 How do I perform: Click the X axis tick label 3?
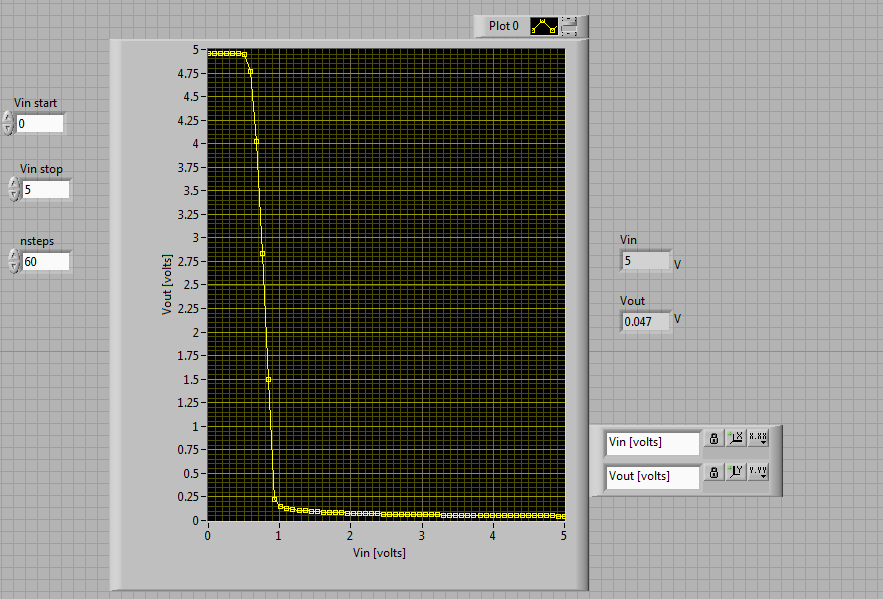click(421, 535)
